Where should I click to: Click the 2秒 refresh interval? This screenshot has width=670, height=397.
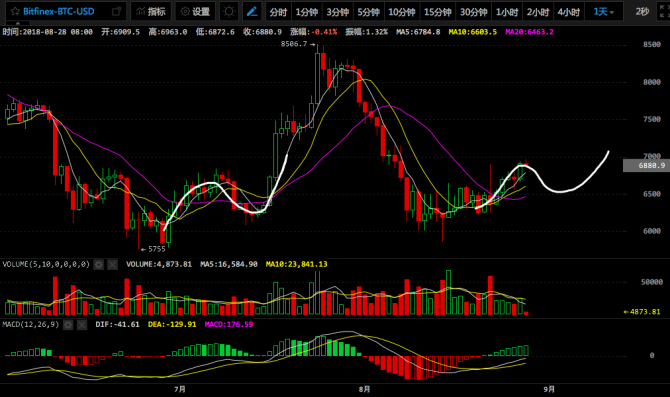[642, 12]
